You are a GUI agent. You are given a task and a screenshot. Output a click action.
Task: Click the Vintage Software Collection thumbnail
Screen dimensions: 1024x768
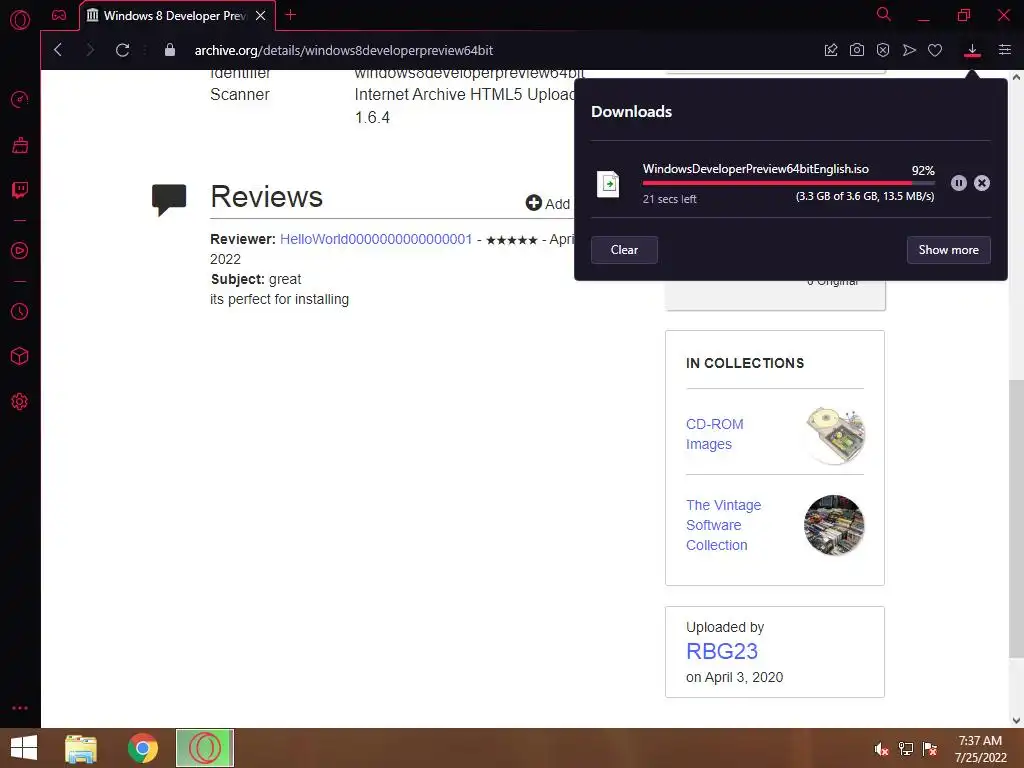click(x=834, y=525)
